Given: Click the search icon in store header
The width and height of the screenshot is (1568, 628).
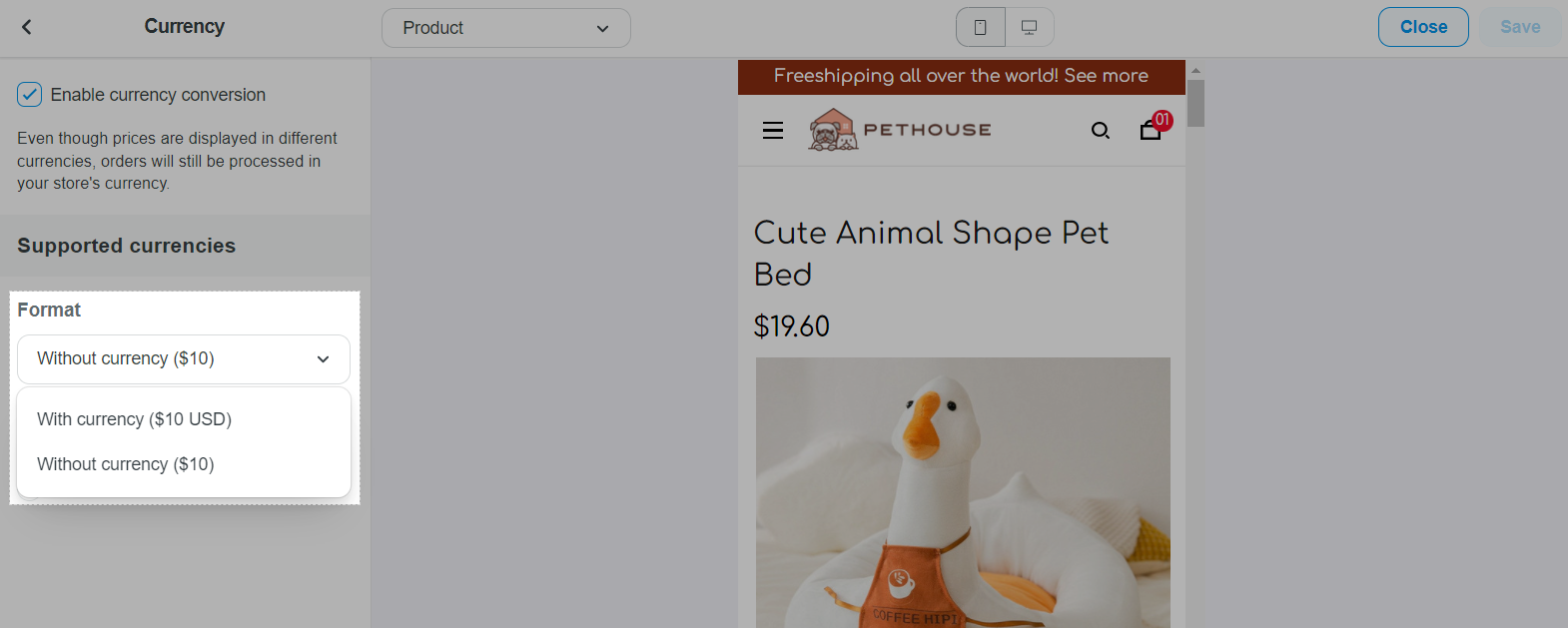Looking at the screenshot, I should tap(1101, 131).
